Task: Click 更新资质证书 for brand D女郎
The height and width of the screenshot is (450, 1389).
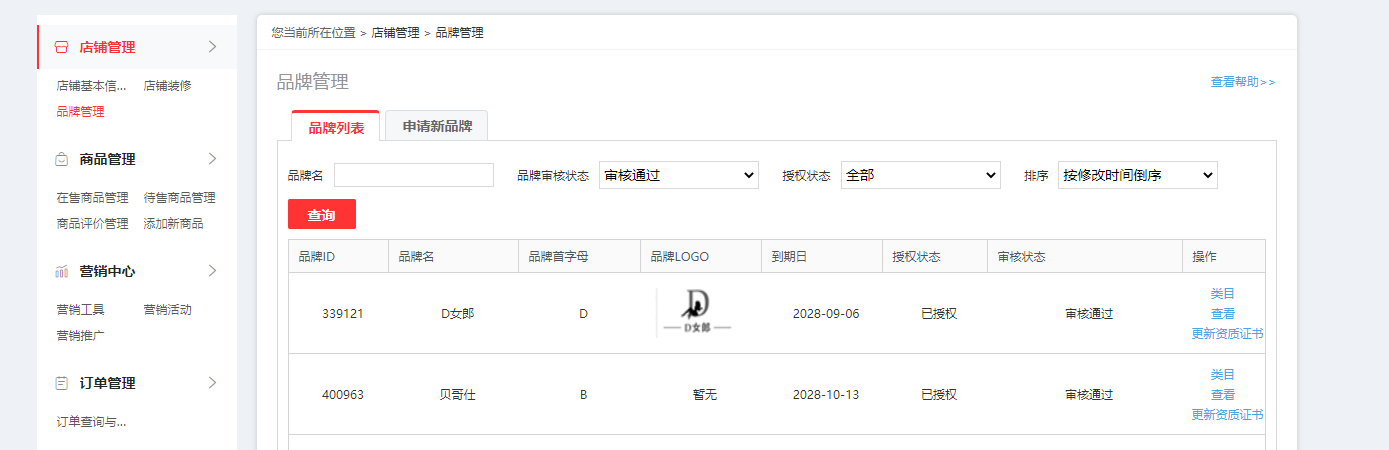Action: click(1227, 334)
